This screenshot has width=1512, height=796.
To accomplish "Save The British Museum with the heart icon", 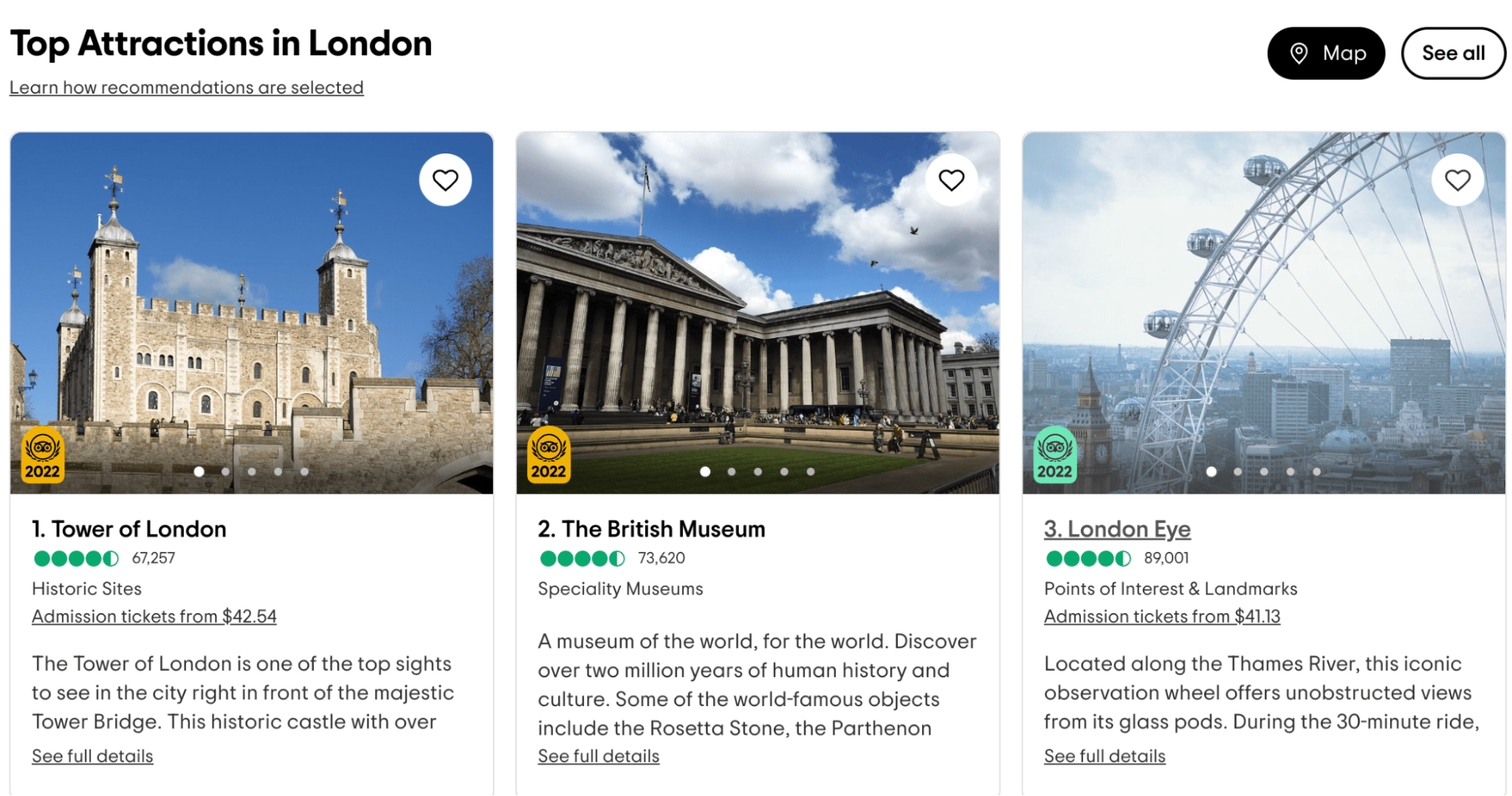I will pyautogui.click(x=952, y=179).
